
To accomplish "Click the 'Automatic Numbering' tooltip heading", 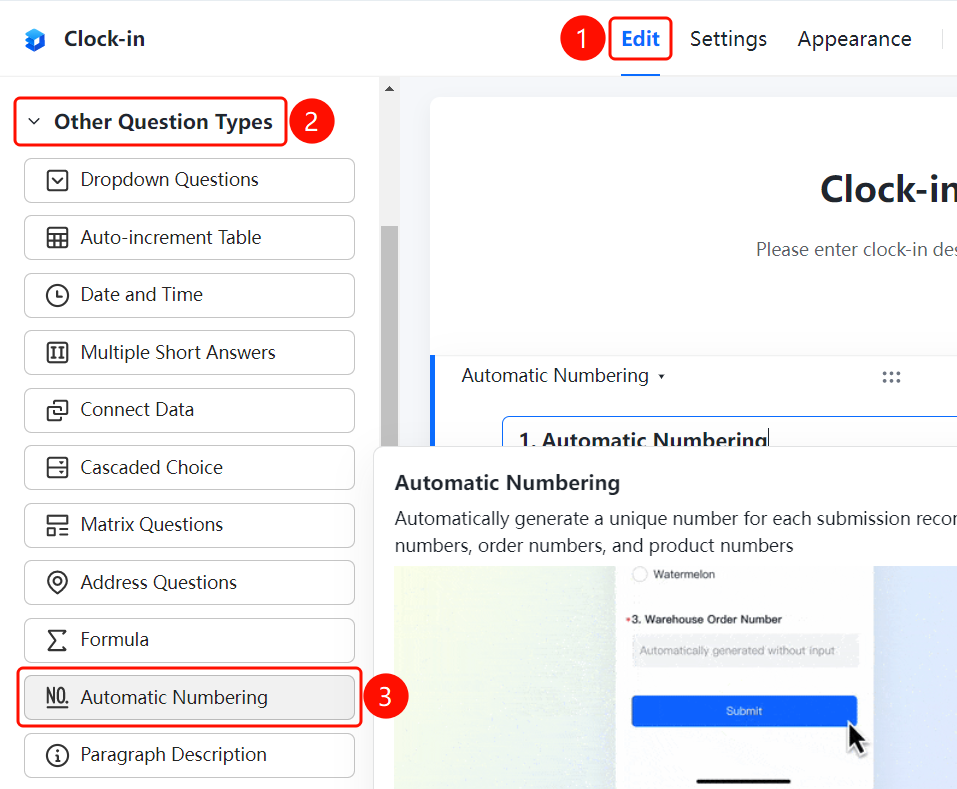I will [507, 483].
